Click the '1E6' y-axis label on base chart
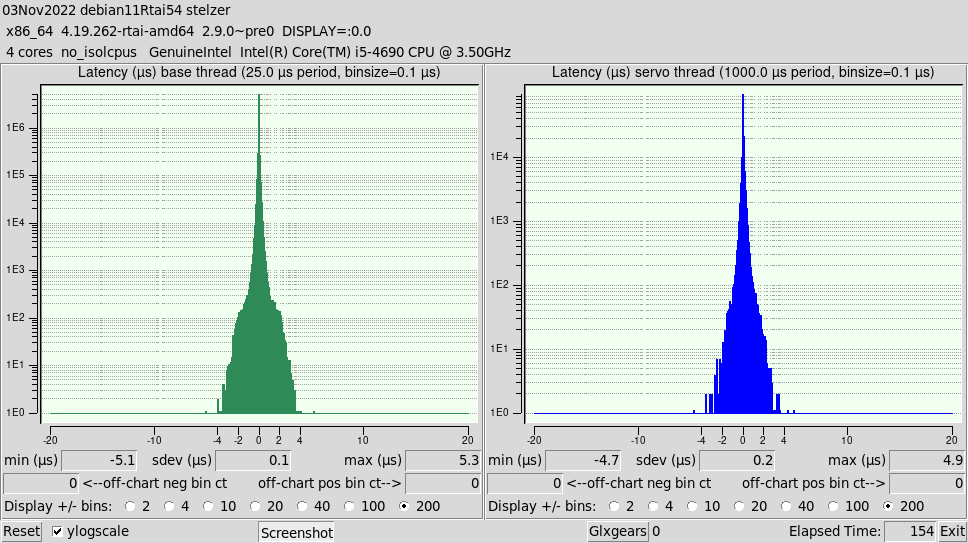968x543 pixels. (15, 128)
